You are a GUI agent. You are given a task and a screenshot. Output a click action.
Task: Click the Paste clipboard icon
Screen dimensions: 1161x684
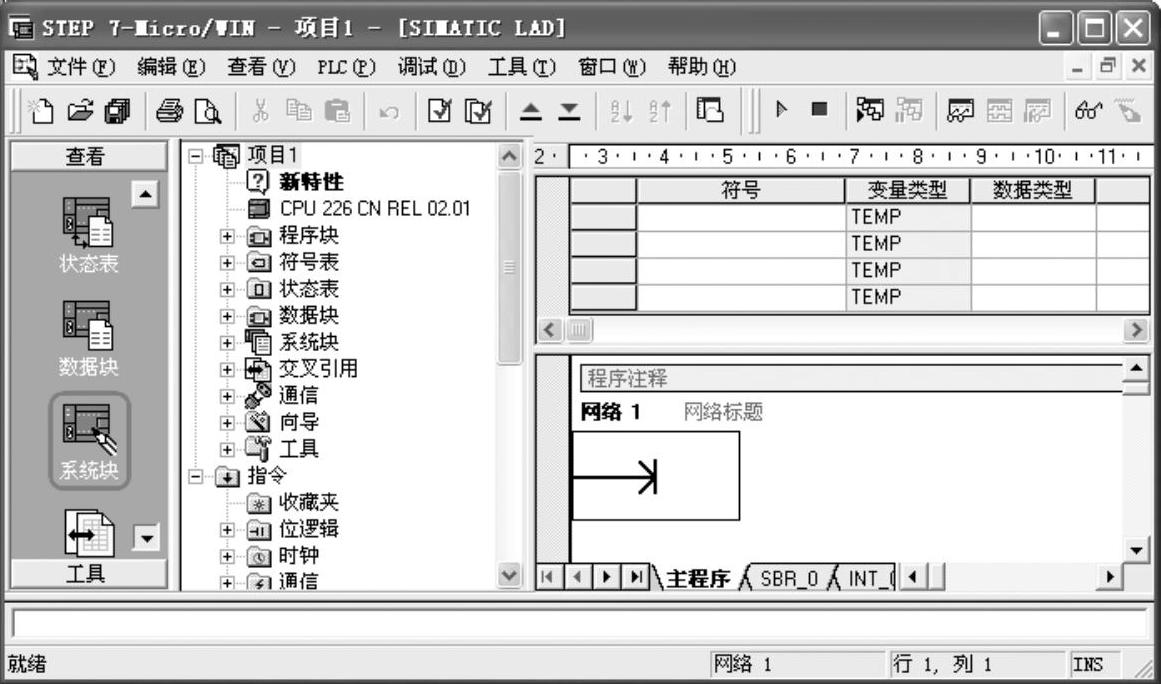pyautogui.click(x=338, y=111)
